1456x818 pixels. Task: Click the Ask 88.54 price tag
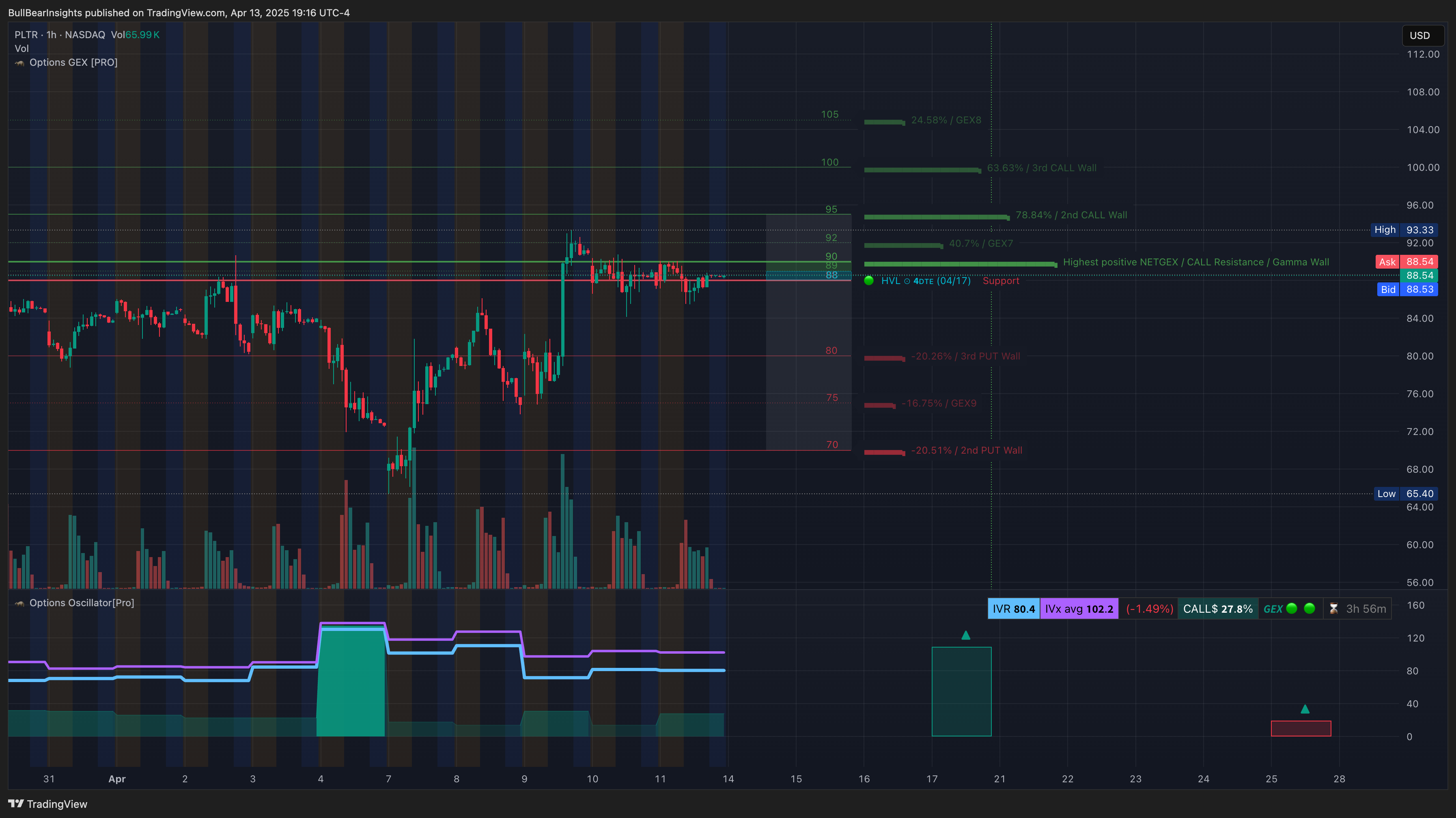(x=1407, y=262)
